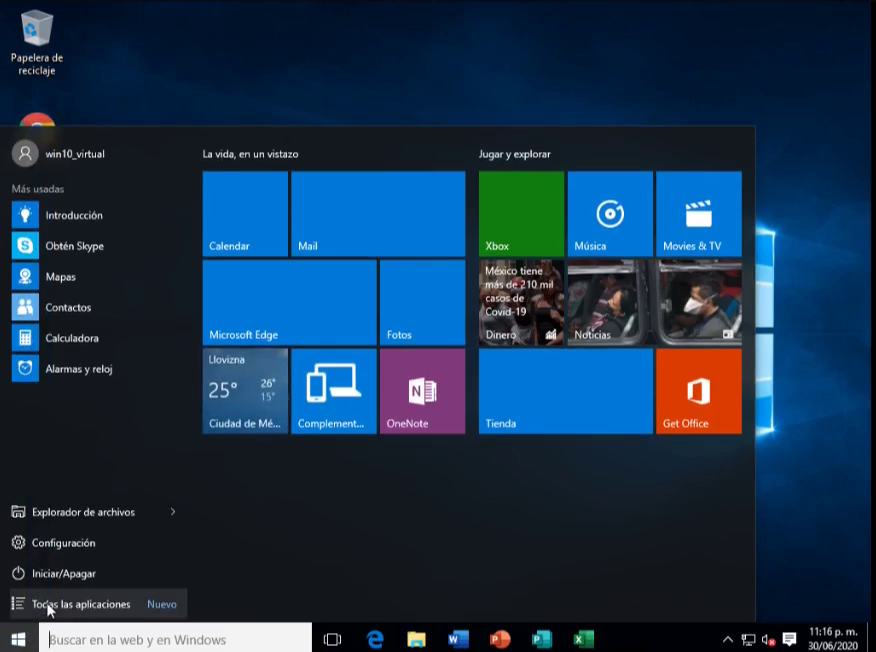
Task: Open Word from the taskbar
Action: (458, 639)
